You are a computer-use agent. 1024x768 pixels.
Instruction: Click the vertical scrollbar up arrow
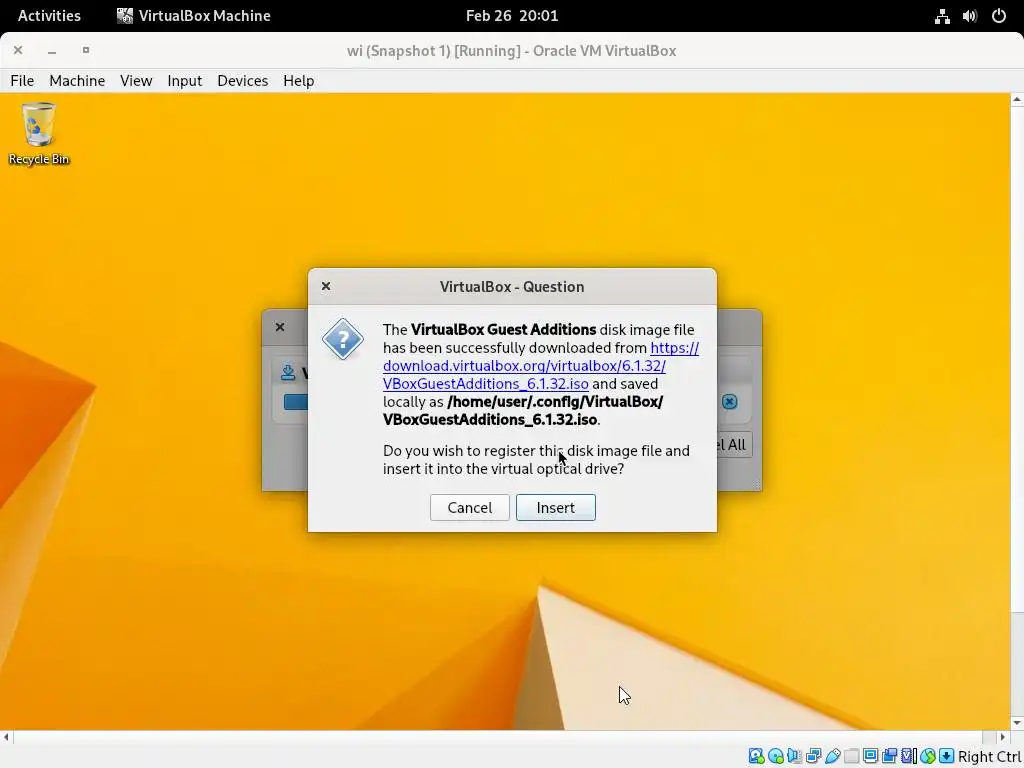[1017, 100]
